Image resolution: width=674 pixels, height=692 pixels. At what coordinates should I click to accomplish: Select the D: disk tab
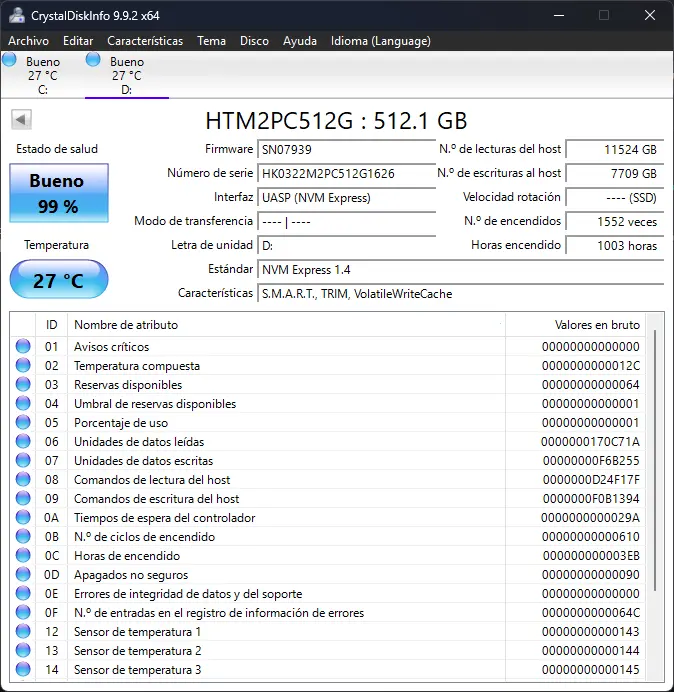click(127, 75)
